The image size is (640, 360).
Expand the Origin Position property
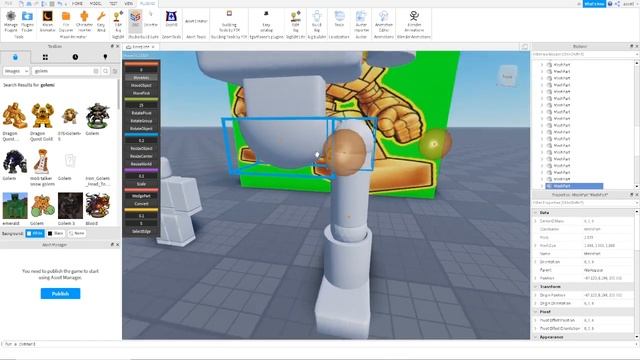(x=536, y=295)
